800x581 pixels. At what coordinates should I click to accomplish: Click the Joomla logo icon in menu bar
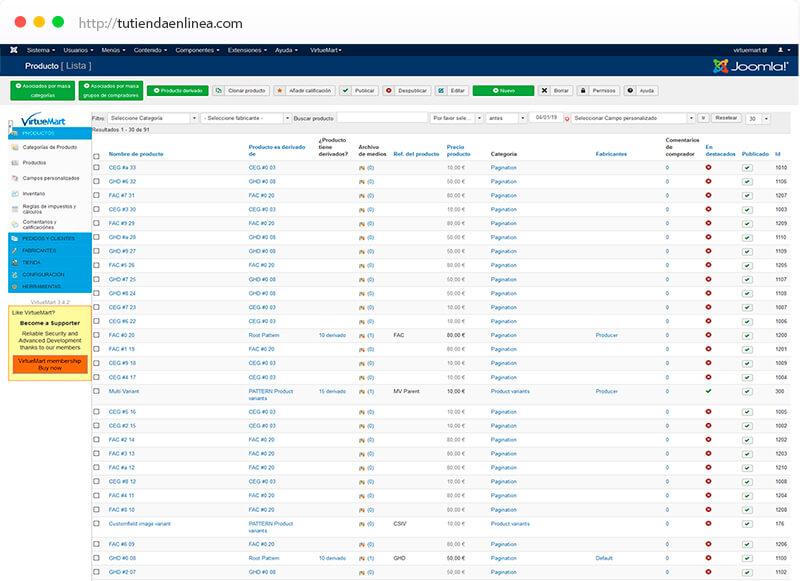13,49
